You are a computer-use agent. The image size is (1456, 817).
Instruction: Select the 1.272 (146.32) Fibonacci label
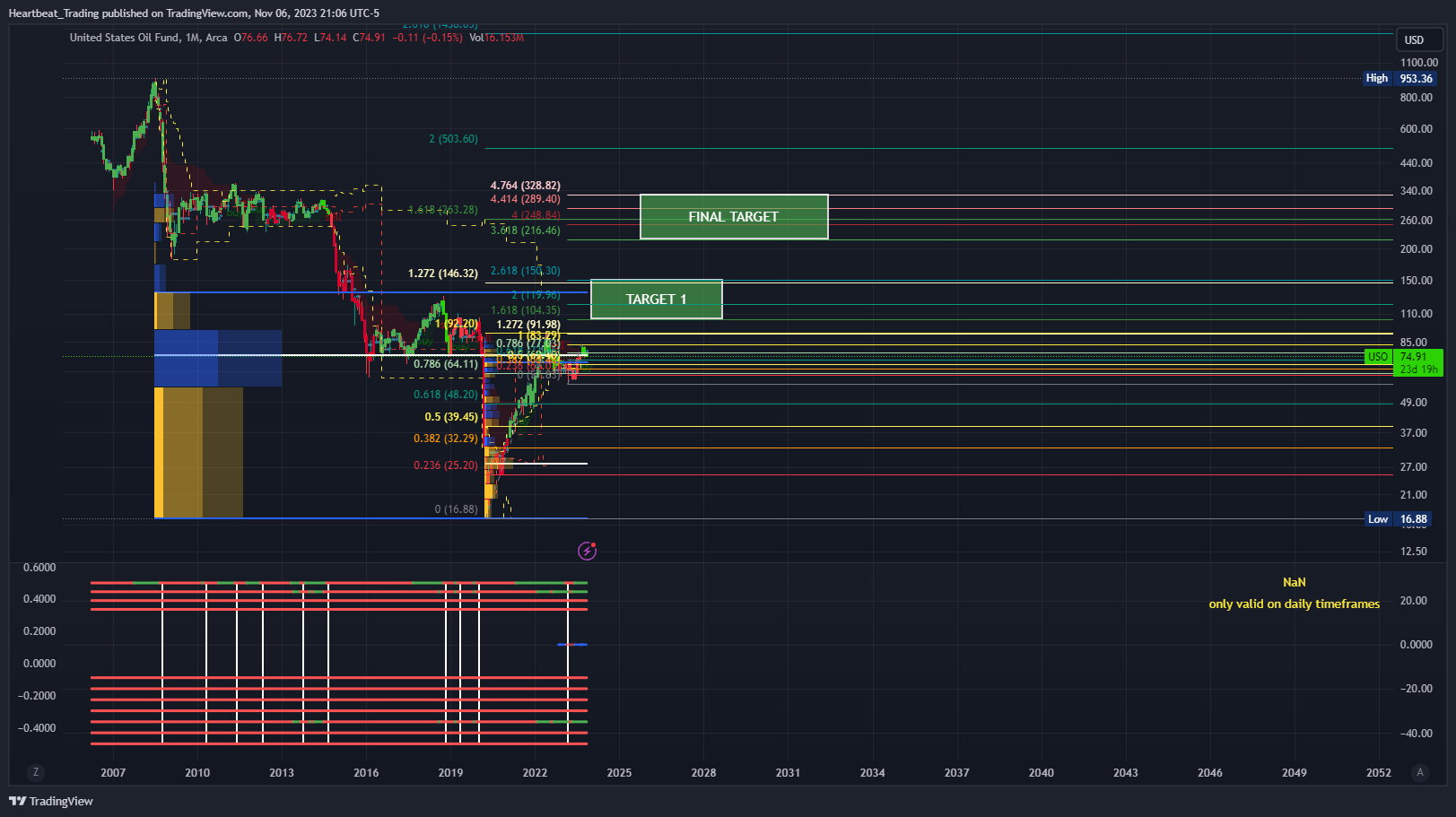(443, 274)
